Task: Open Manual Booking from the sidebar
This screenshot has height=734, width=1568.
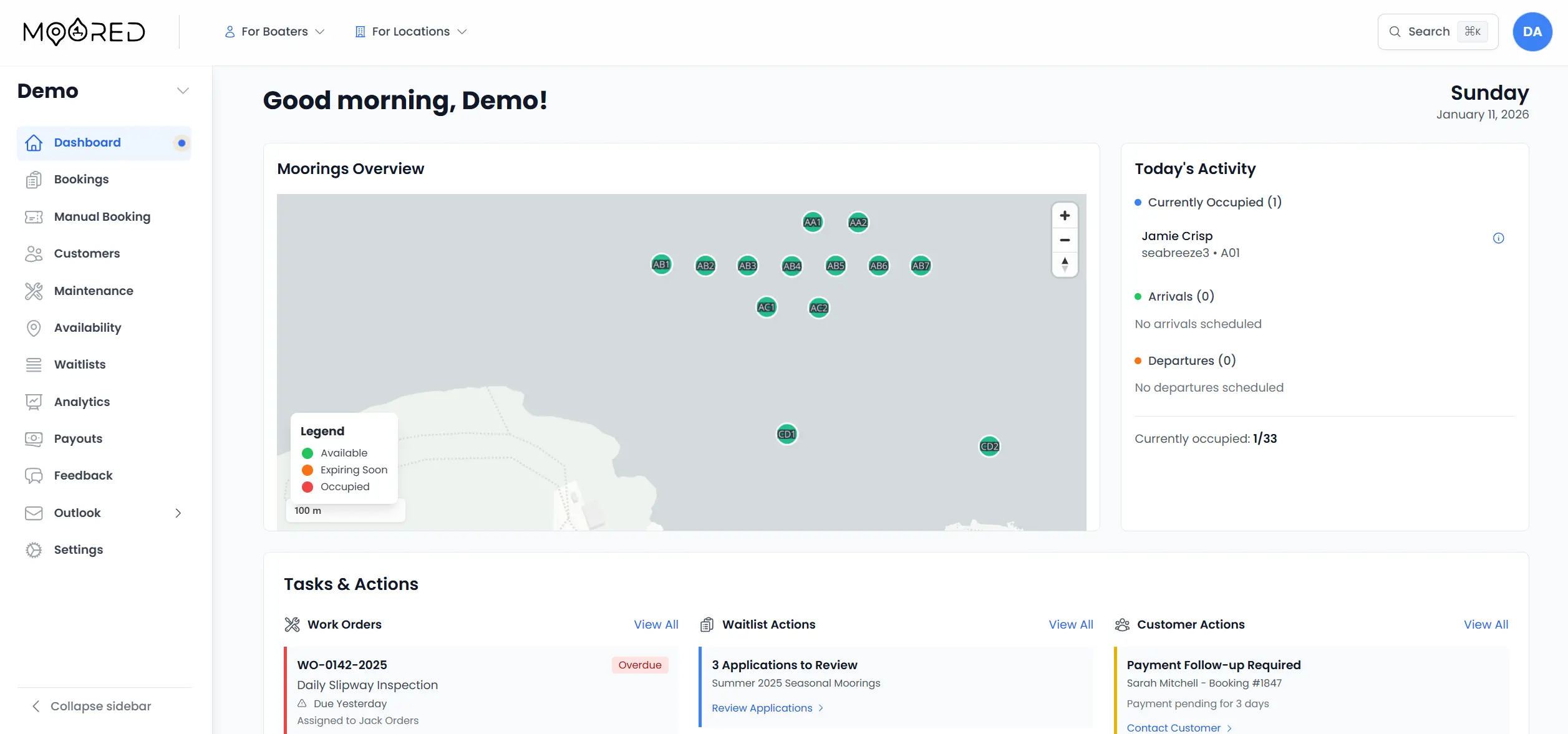Action: [x=102, y=216]
